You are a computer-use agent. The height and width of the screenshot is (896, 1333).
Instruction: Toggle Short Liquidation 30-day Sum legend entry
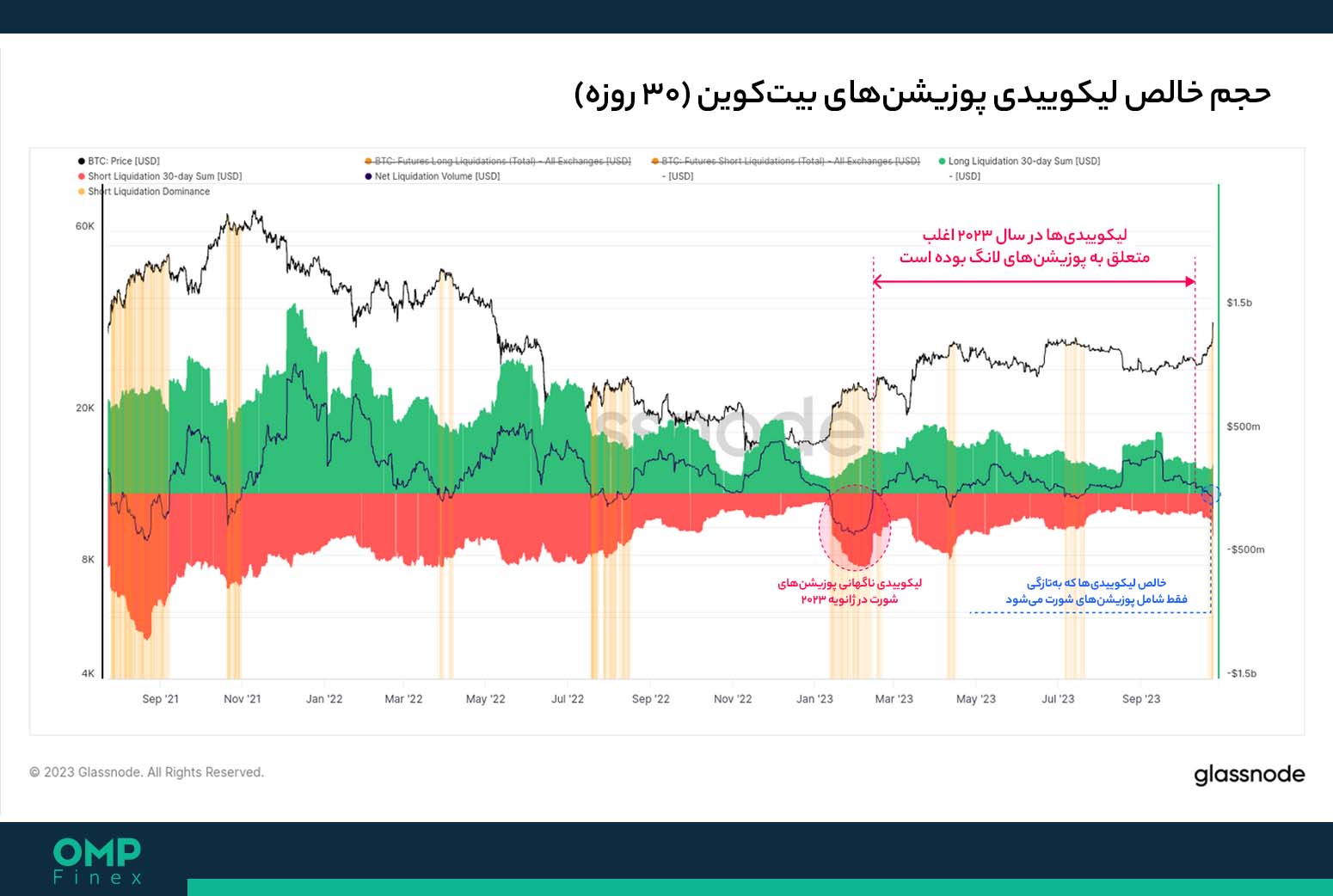[160, 176]
